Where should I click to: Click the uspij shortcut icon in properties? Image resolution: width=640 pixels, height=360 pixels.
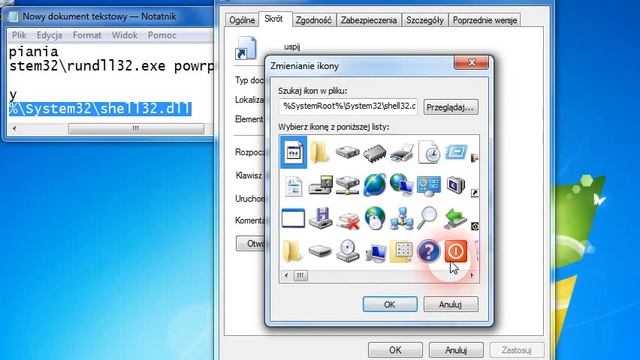coord(246,48)
